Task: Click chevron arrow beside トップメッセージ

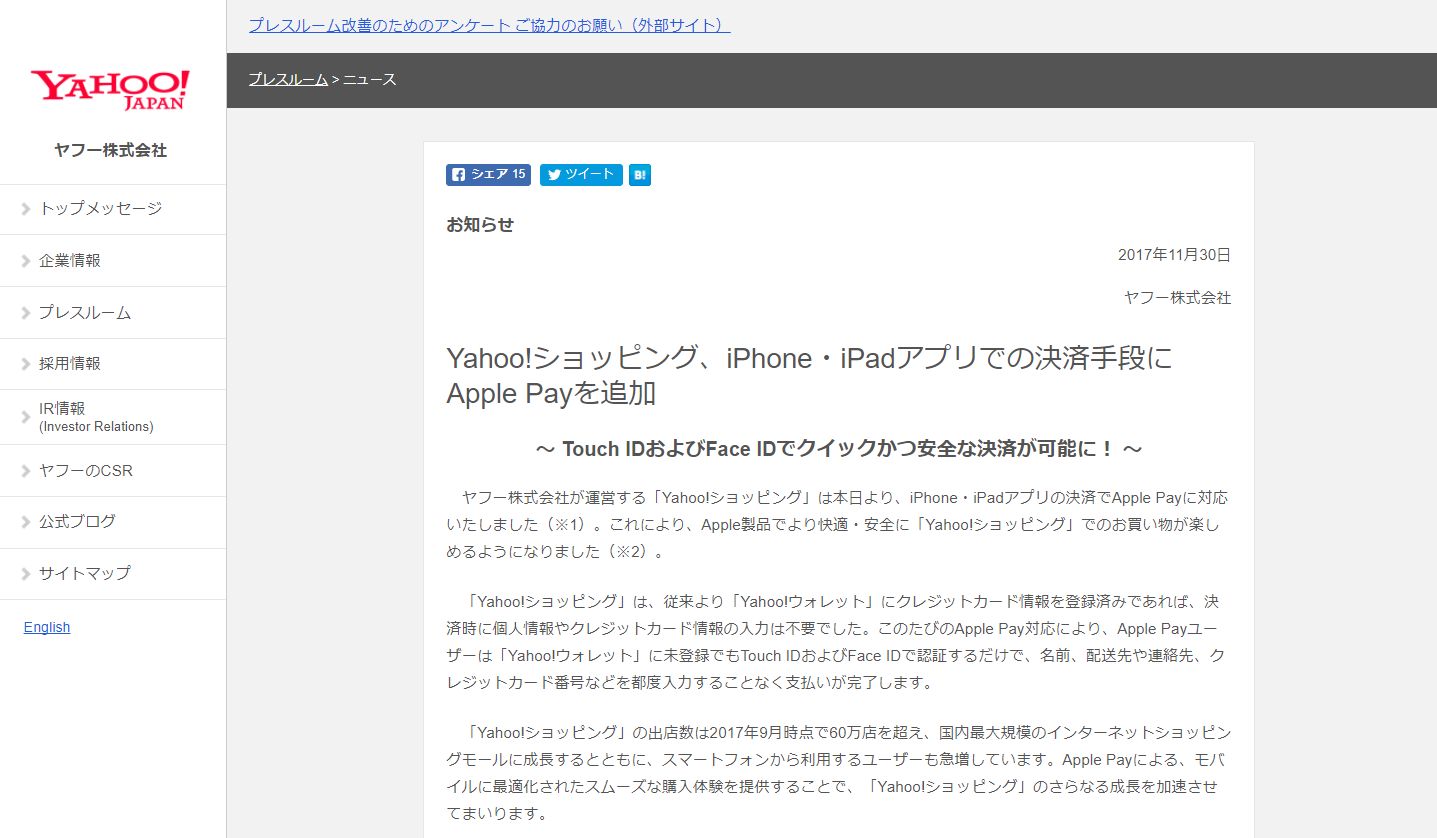Action: [26, 209]
